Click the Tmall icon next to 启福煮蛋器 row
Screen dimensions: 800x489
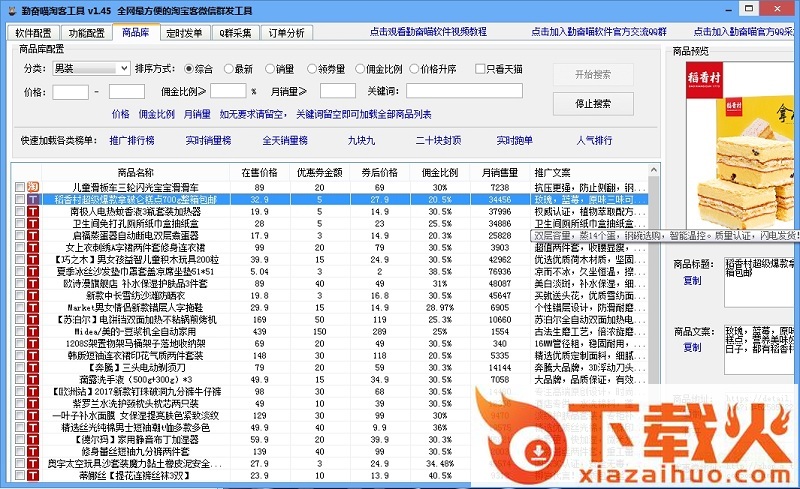(x=33, y=235)
